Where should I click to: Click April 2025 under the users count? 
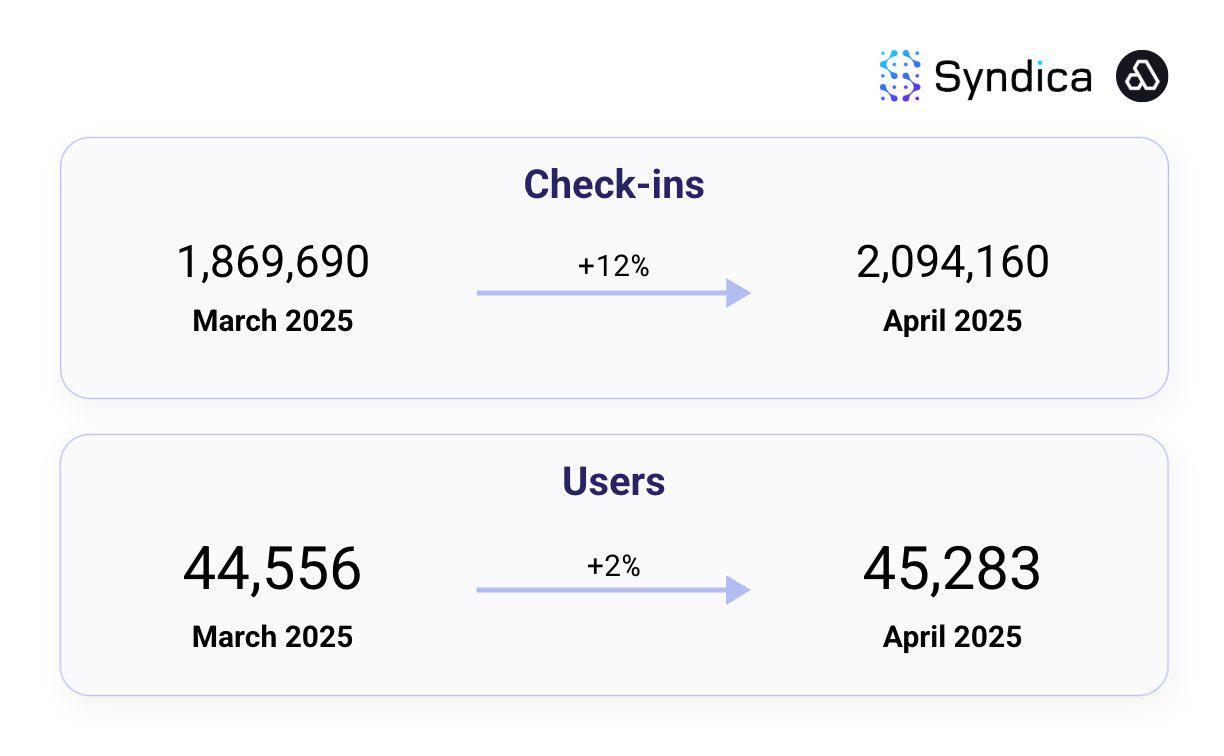coord(952,637)
